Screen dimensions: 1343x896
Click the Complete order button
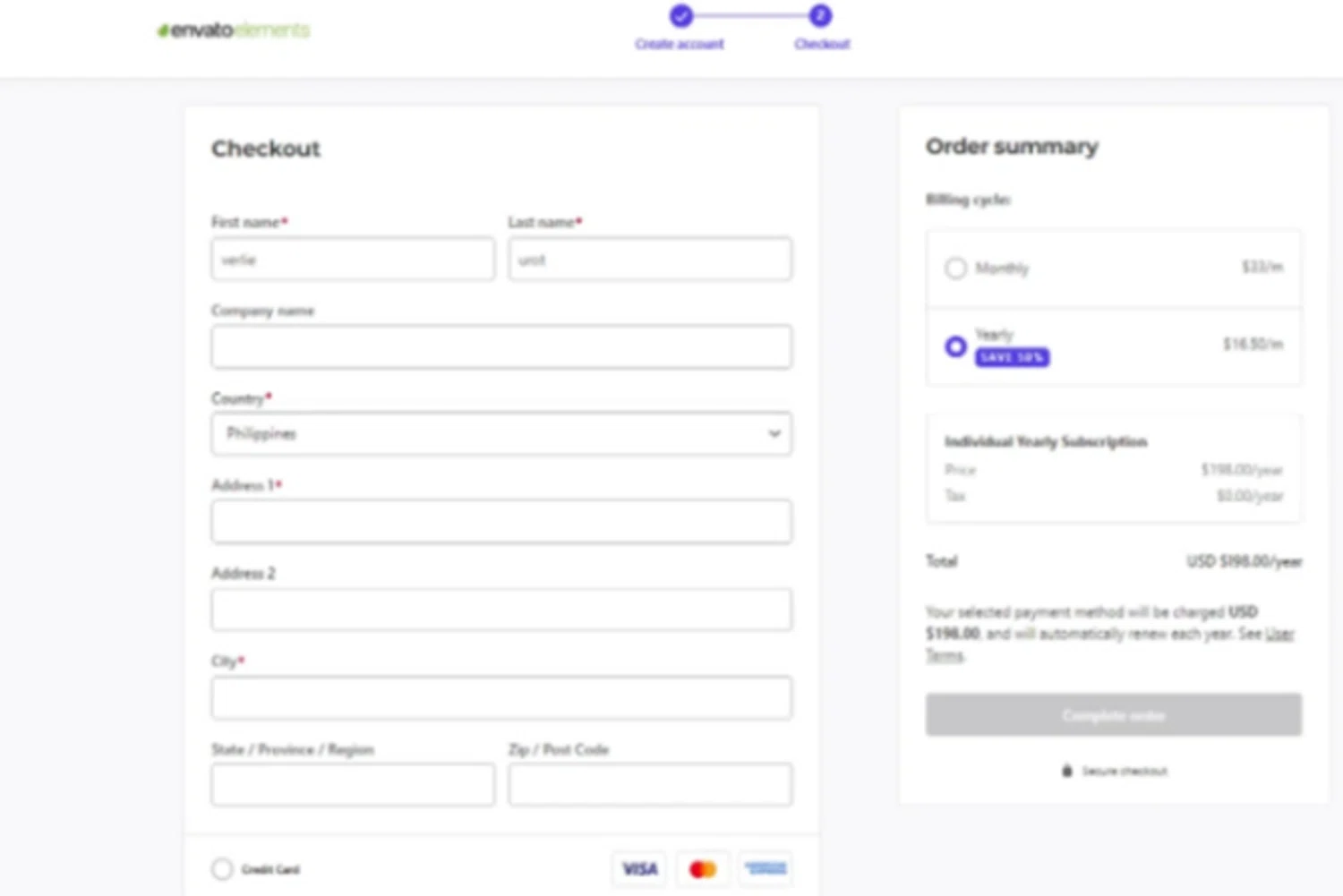click(1114, 714)
